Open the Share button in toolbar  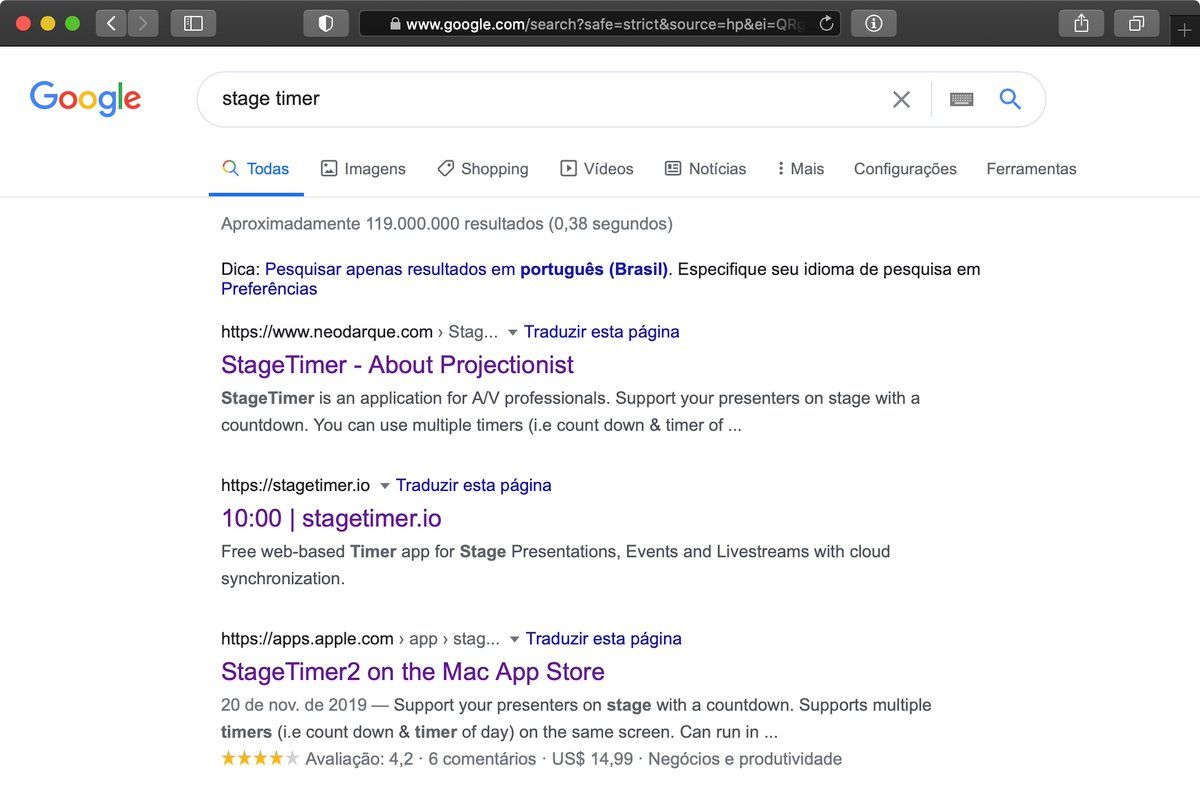tap(1081, 23)
